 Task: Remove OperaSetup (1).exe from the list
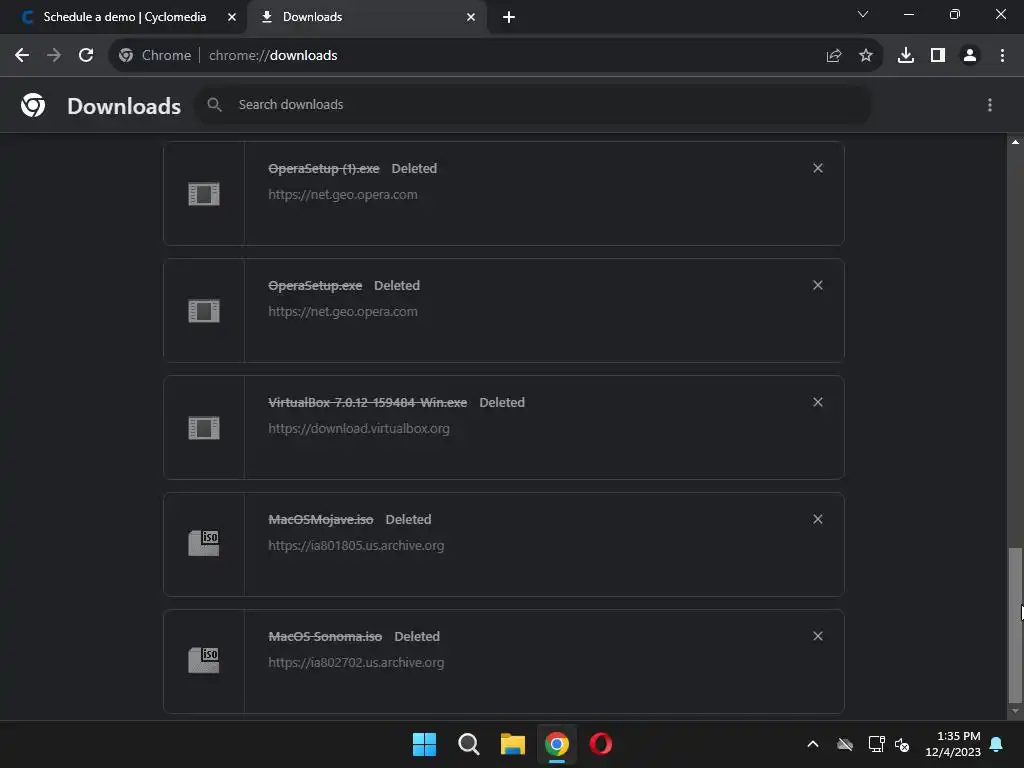pos(818,168)
